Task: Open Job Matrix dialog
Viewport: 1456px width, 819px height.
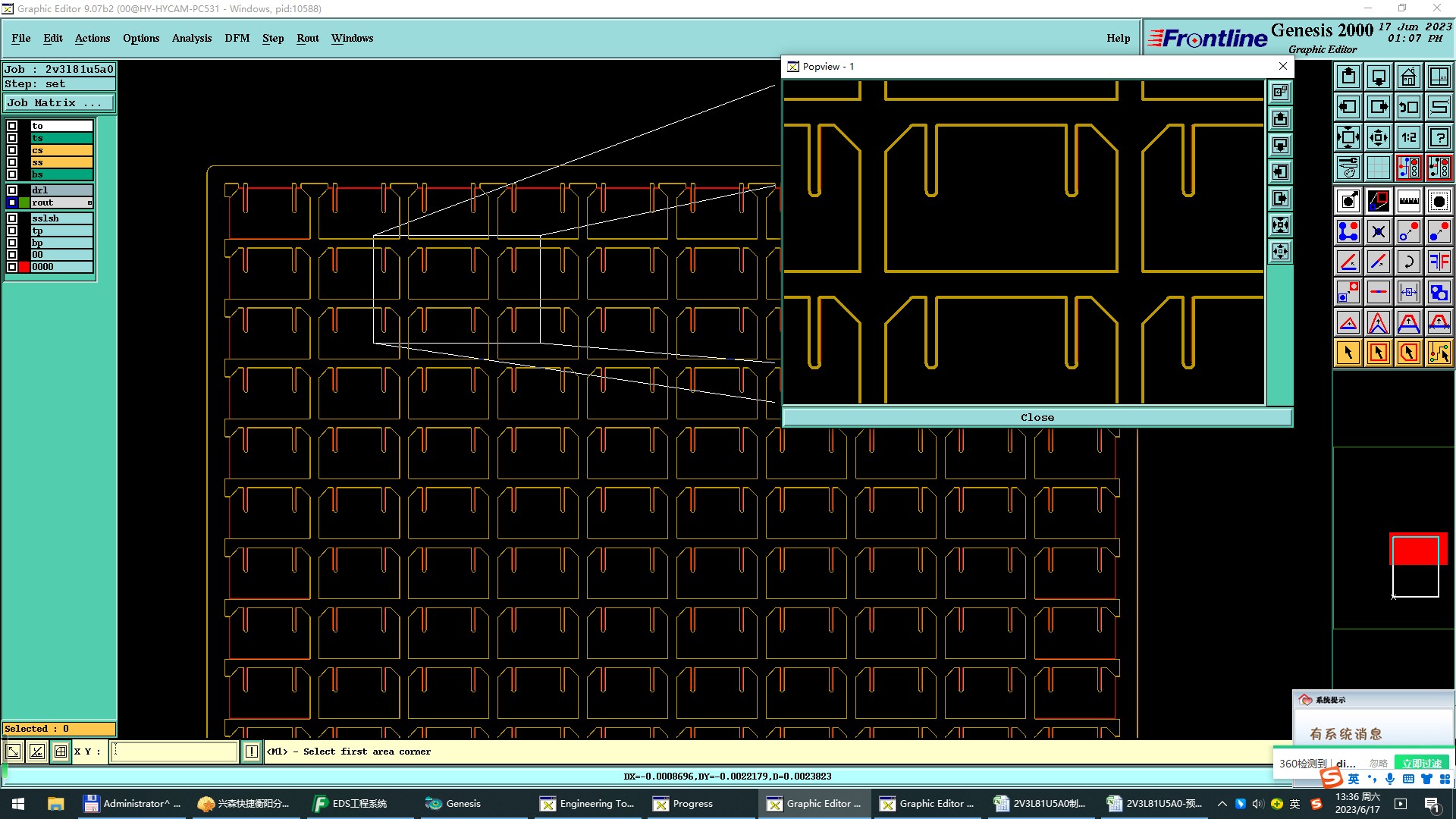Action: 59,102
